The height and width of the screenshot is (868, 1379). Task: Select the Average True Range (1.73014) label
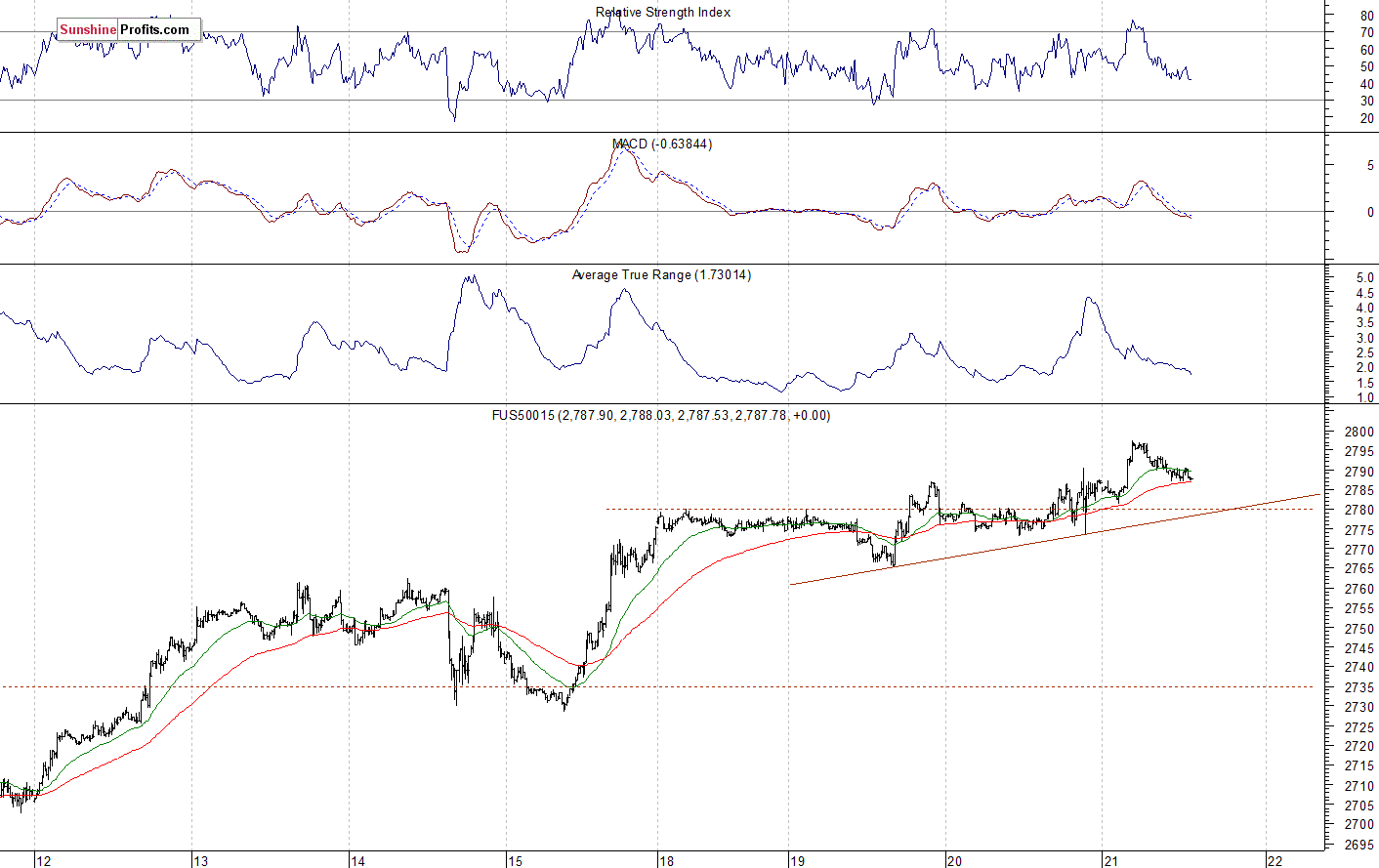661,275
